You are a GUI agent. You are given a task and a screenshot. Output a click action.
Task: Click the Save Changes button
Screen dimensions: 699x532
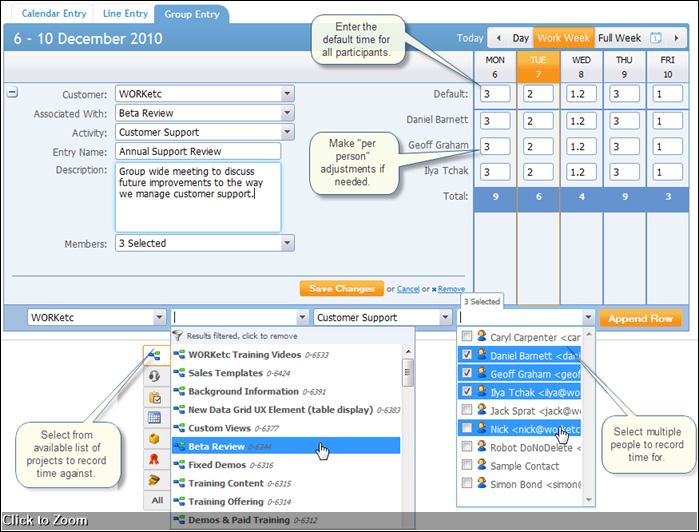[341, 289]
